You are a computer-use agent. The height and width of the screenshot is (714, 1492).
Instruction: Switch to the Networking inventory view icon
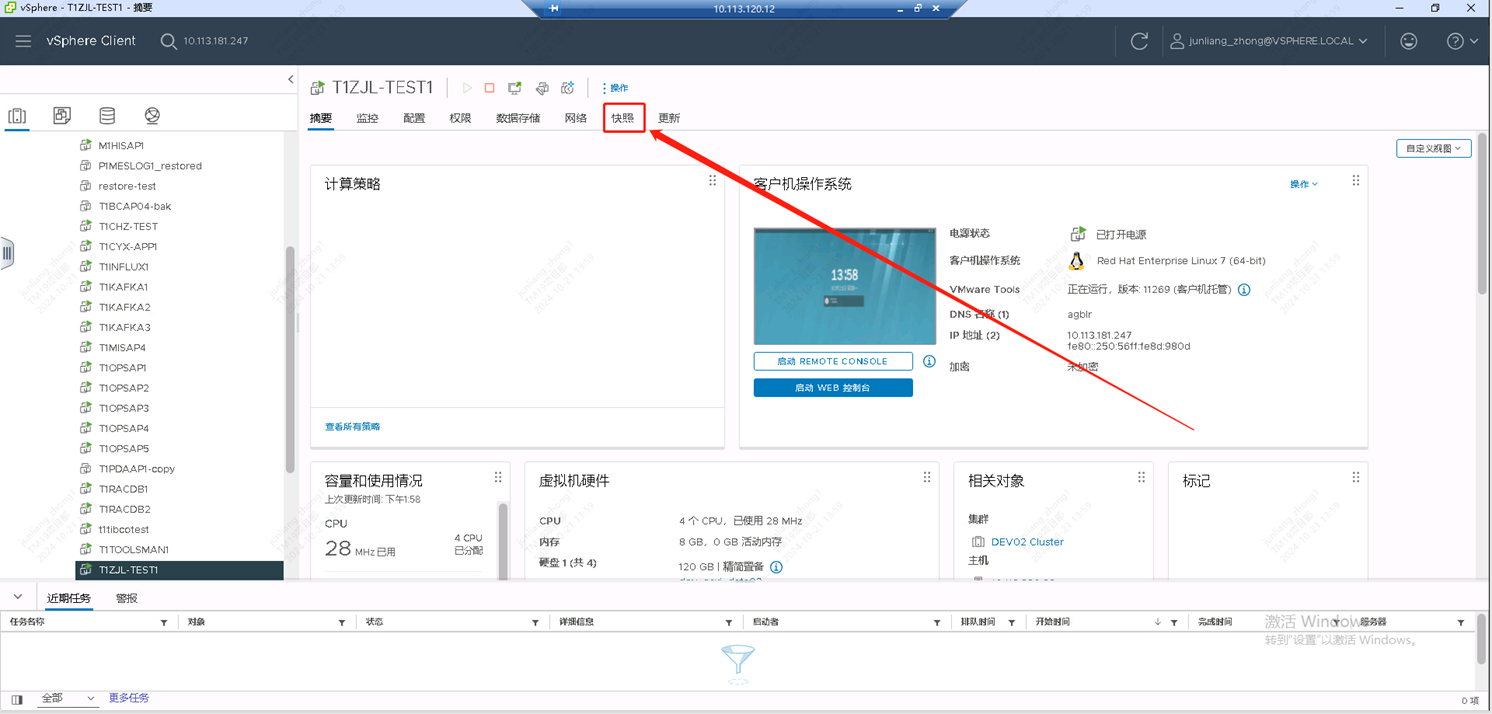point(152,116)
